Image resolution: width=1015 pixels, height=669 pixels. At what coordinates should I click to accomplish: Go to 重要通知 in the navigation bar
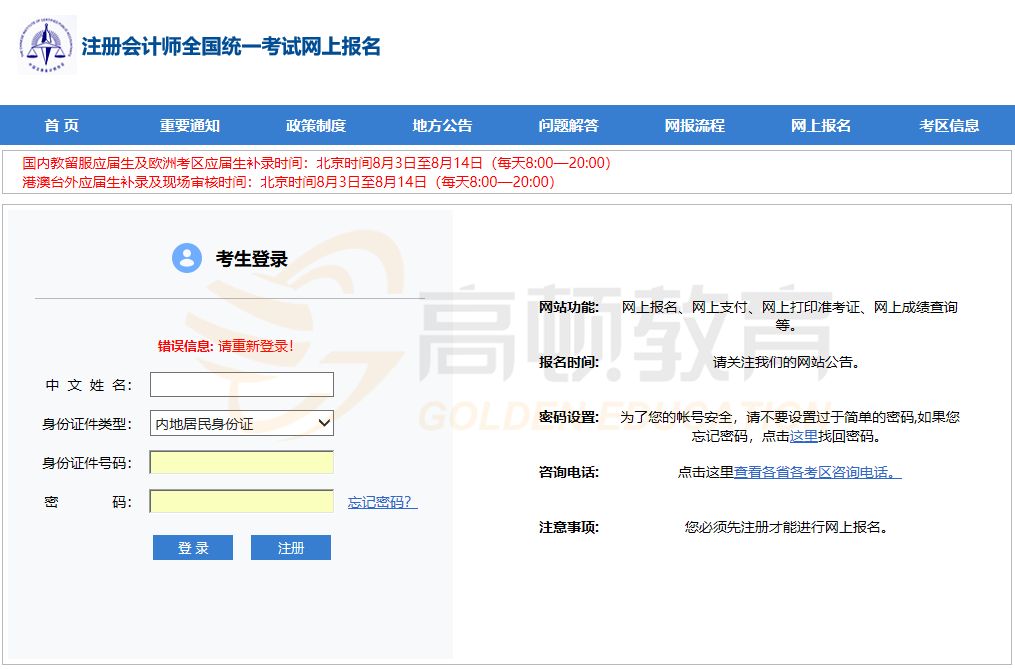coord(189,126)
